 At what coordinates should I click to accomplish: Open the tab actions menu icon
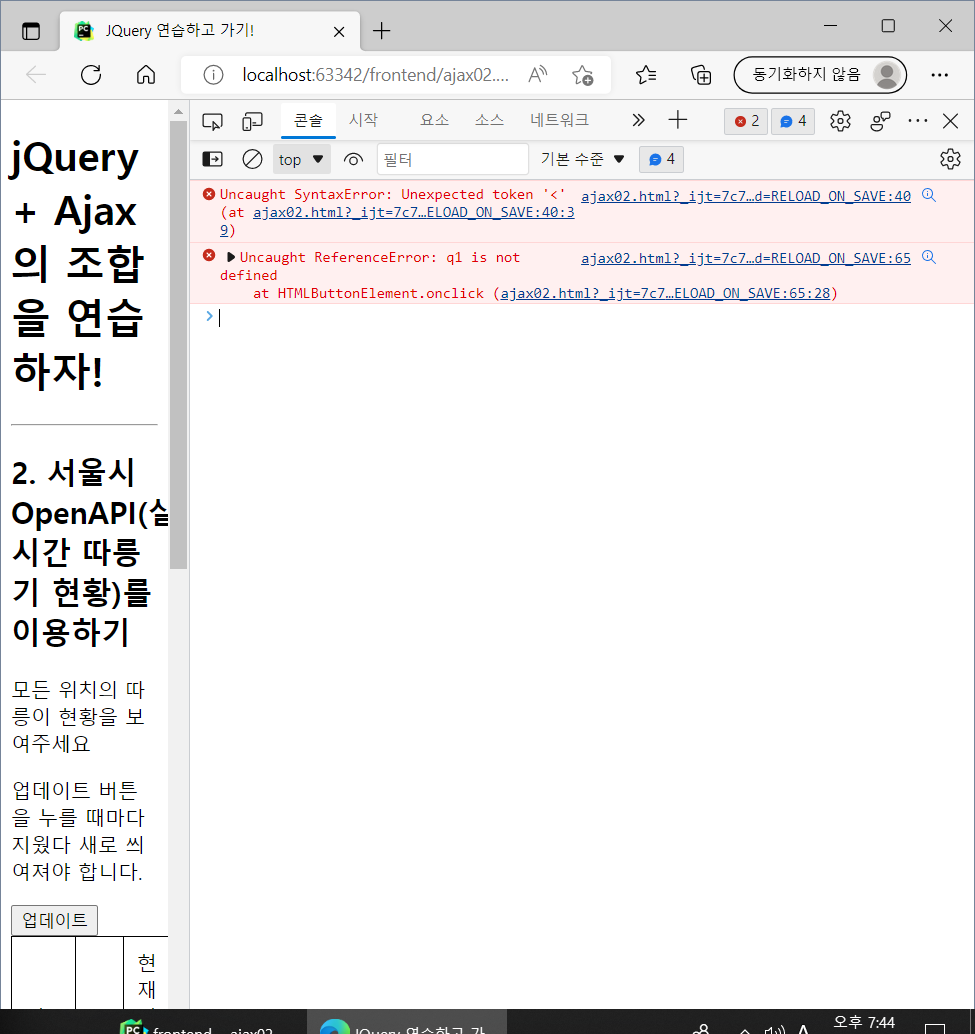(30, 31)
